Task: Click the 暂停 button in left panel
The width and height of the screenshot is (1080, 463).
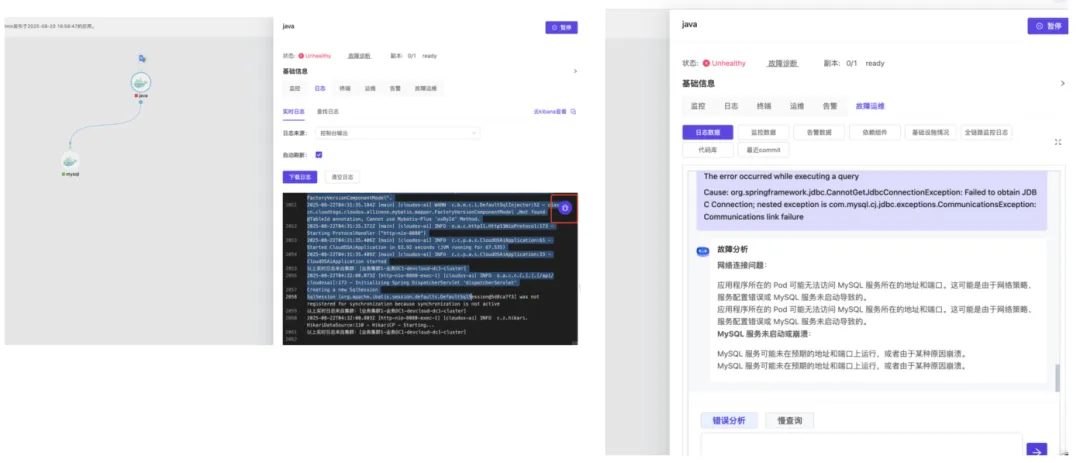Action: point(561,28)
